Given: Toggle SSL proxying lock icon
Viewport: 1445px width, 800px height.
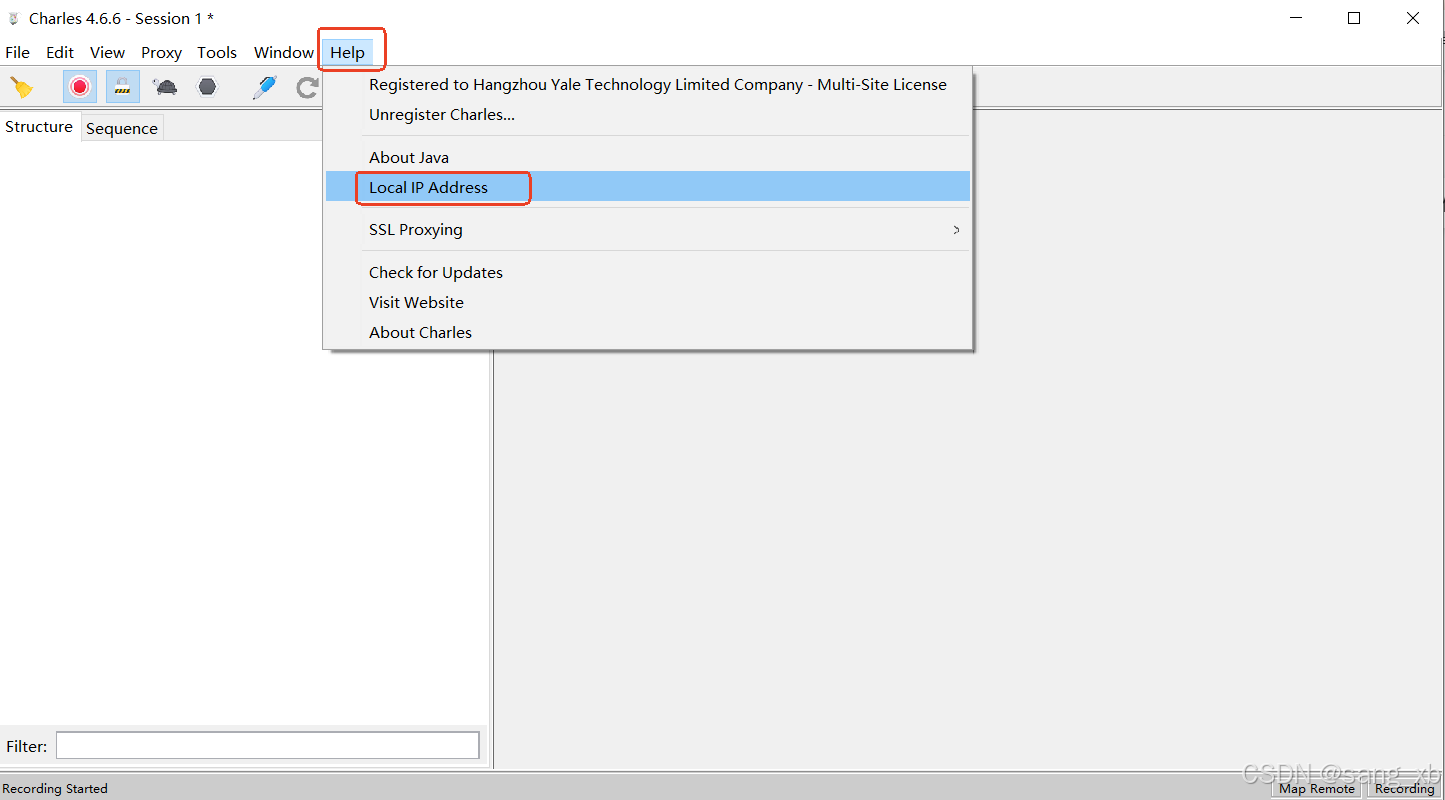Looking at the screenshot, I should coord(123,87).
